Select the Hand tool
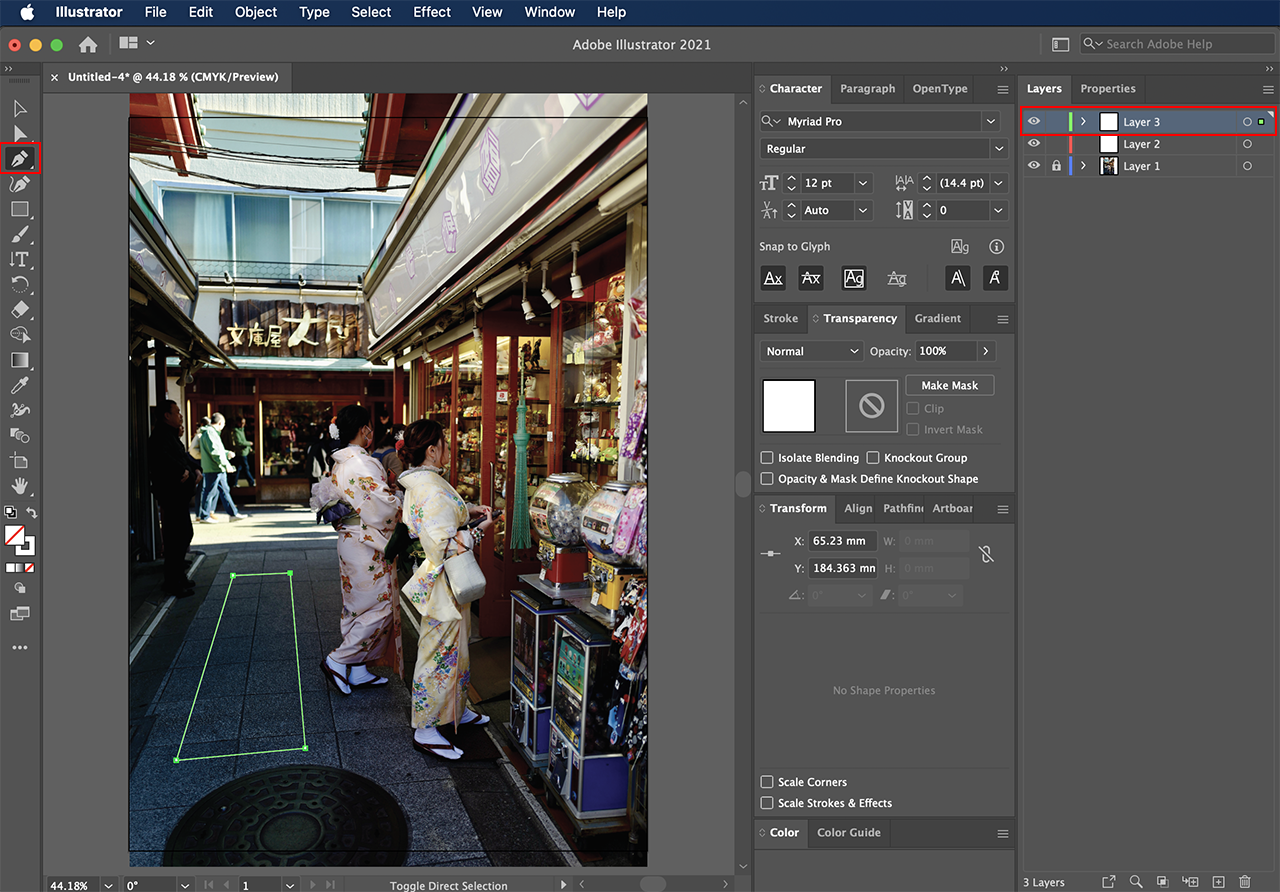 [x=20, y=486]
